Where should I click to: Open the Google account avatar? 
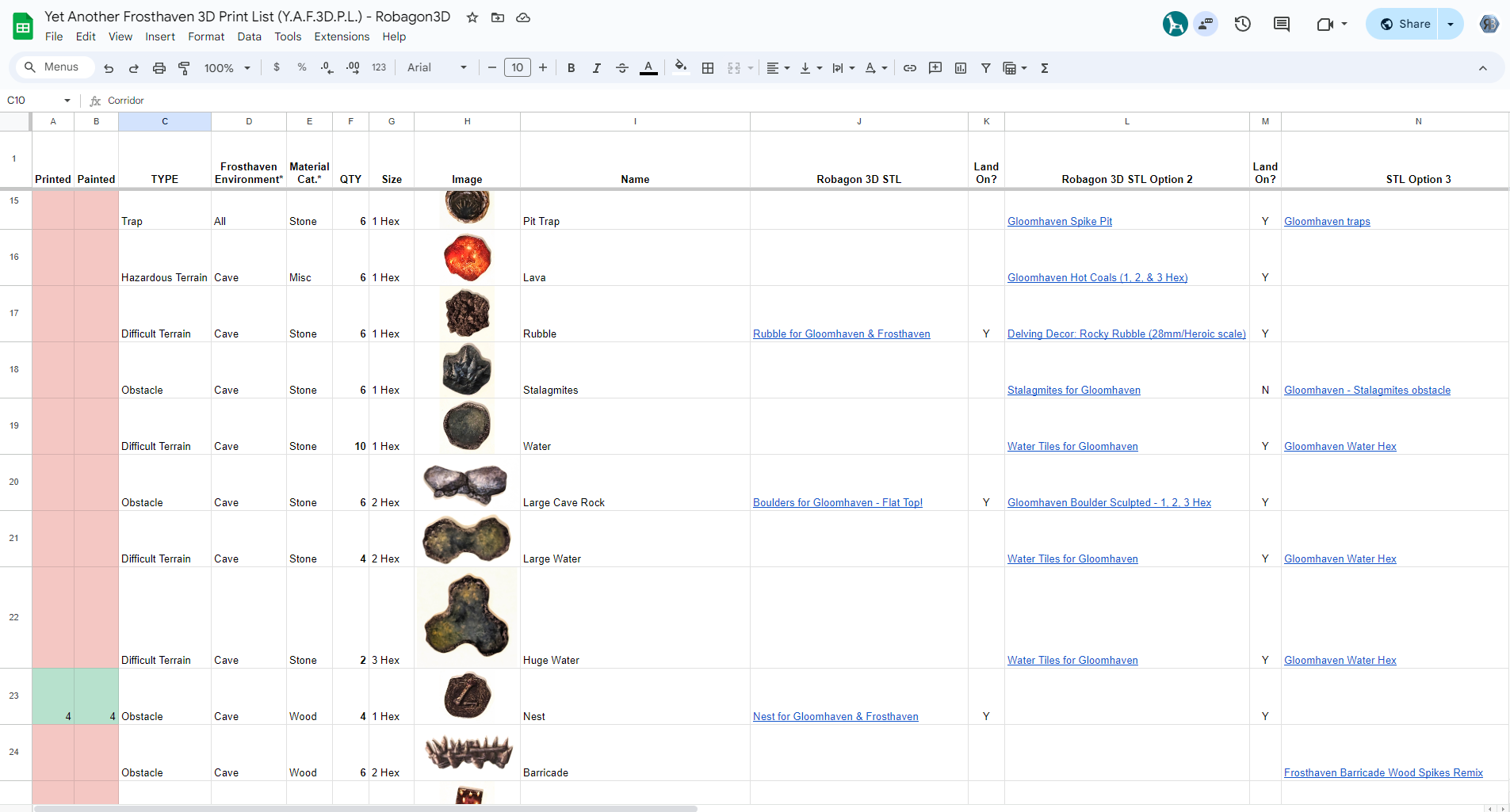coord(1489,24)
